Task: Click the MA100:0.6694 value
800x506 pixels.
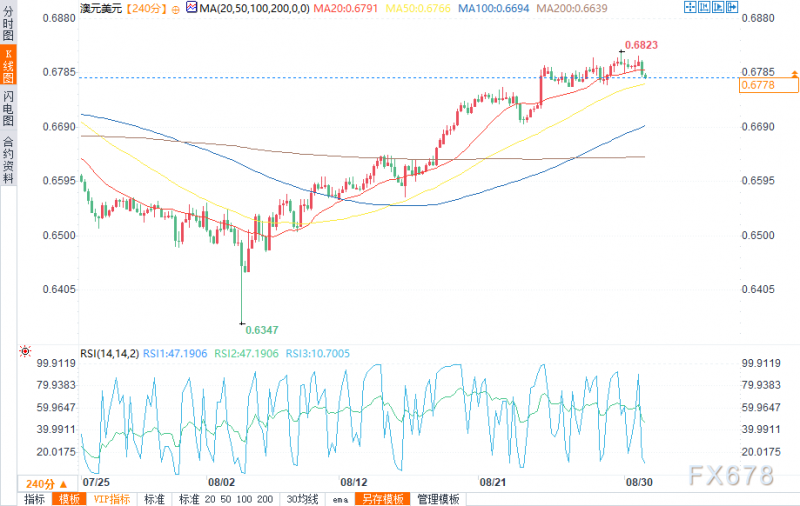Action: (x=493, y=8)
